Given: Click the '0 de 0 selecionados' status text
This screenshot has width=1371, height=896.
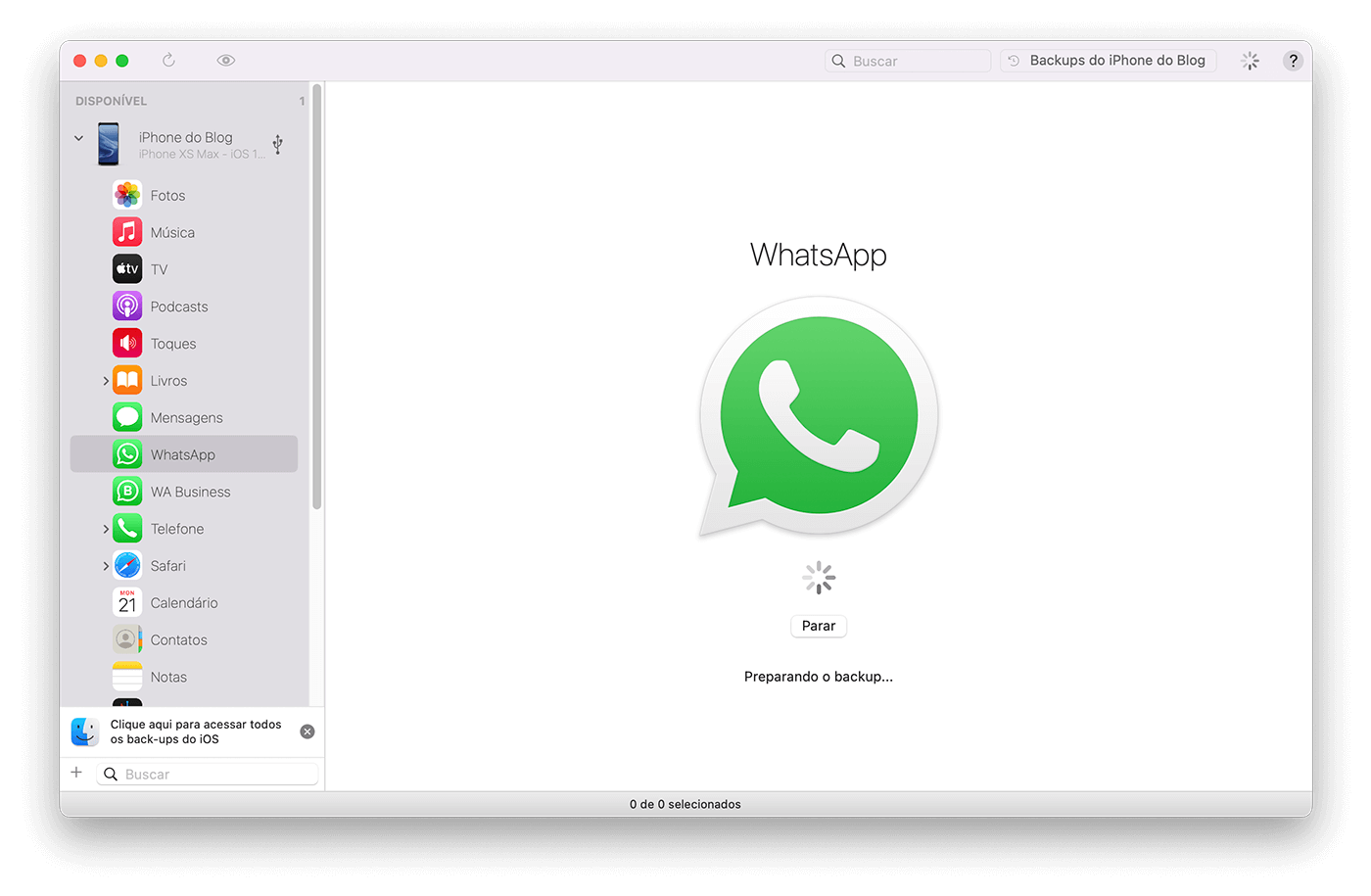Looking at the screenshot, I should click(685, 804).
